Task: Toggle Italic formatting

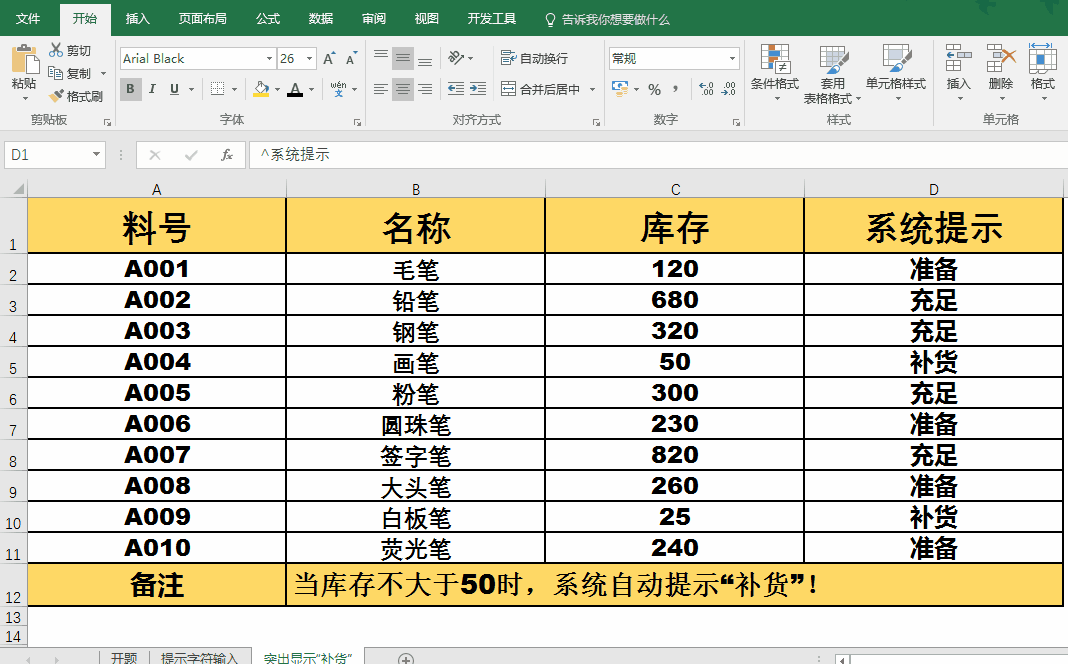Action: coord(153,89)
